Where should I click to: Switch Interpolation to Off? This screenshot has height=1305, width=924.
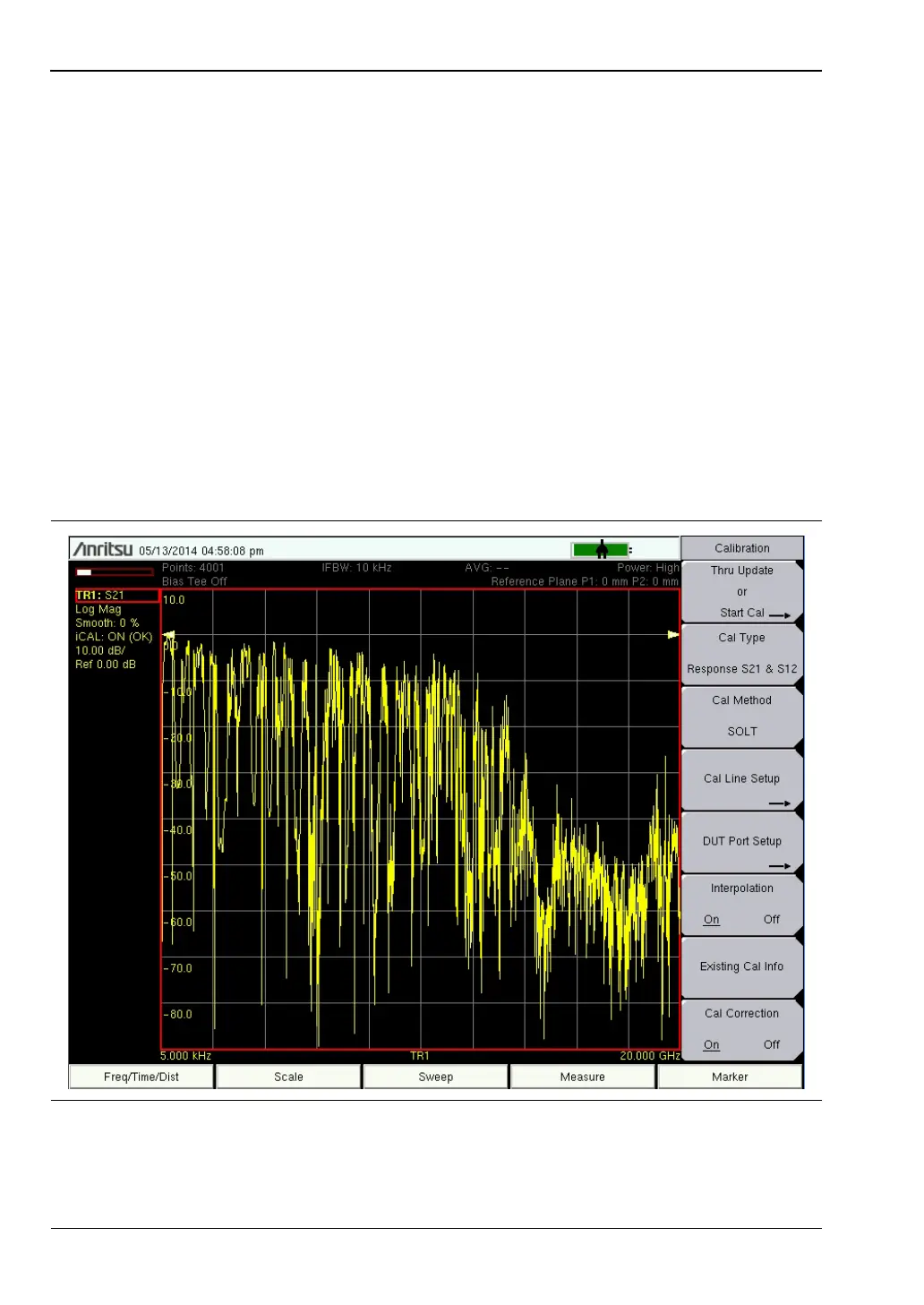point(771,920)
